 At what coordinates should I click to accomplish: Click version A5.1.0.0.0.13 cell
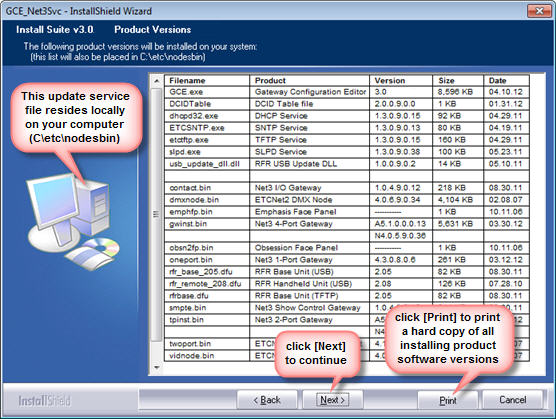pyautogui.click(x=401, y=224)
